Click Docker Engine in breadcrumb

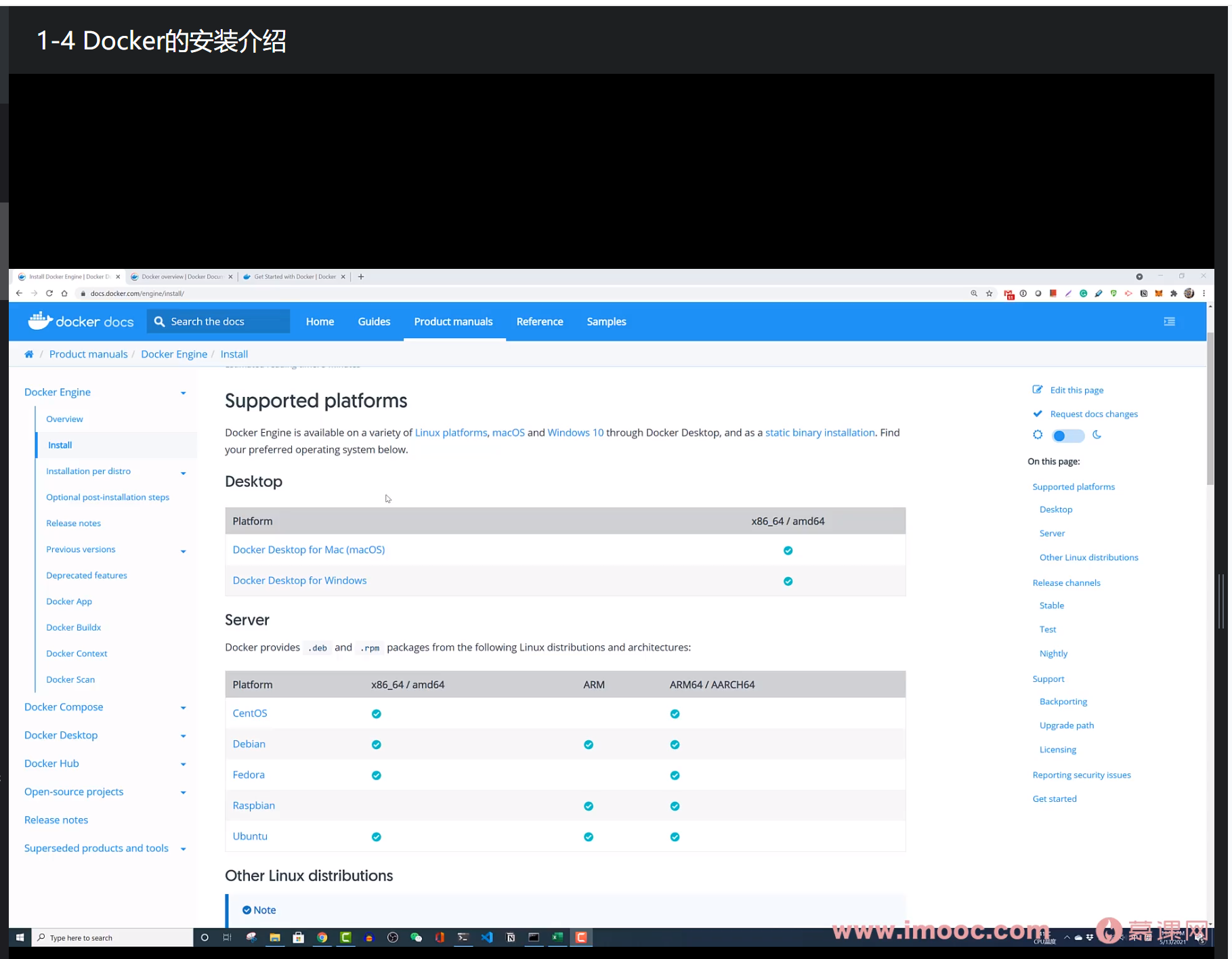[x=174, y=354]
